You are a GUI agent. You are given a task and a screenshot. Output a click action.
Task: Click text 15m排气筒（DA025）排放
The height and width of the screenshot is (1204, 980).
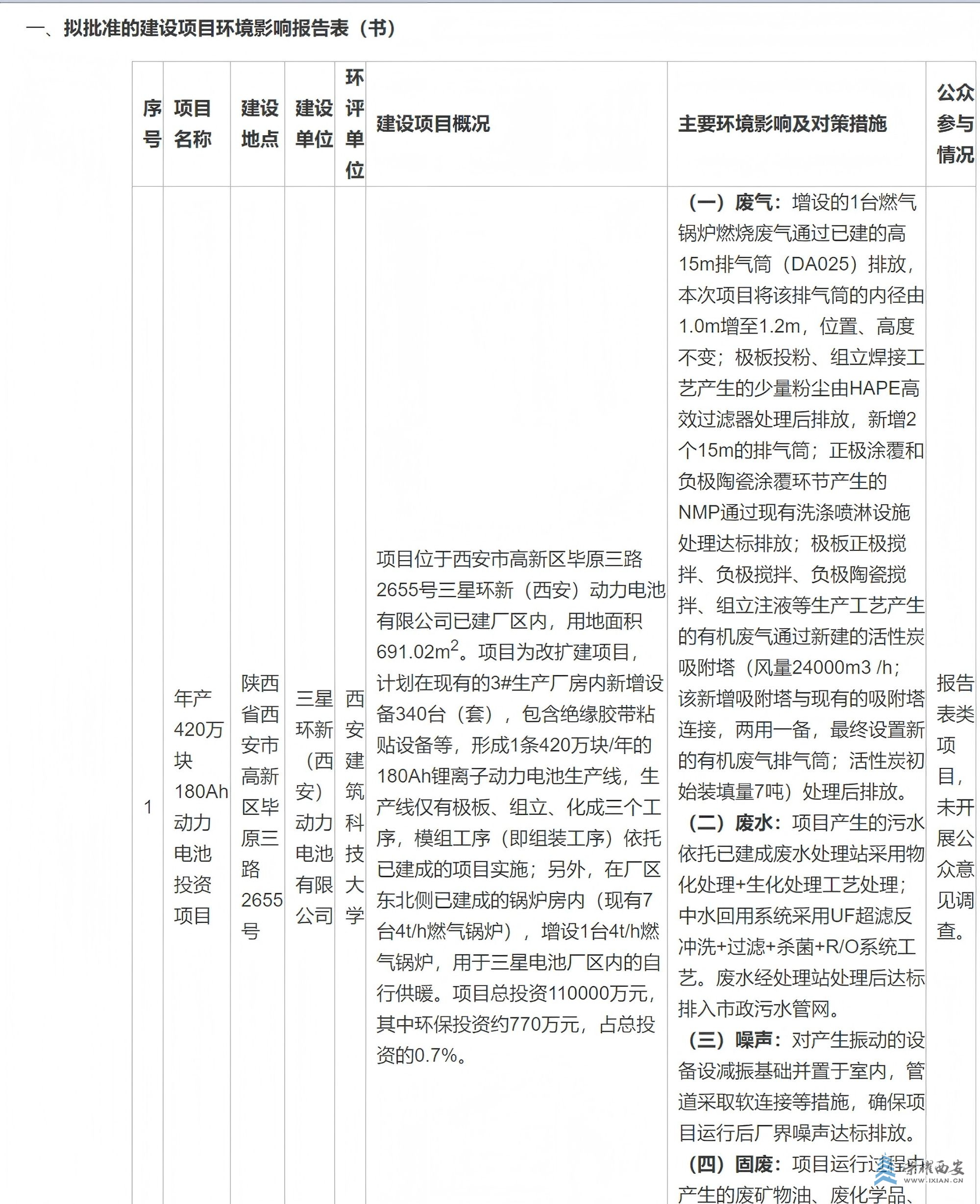792,264
